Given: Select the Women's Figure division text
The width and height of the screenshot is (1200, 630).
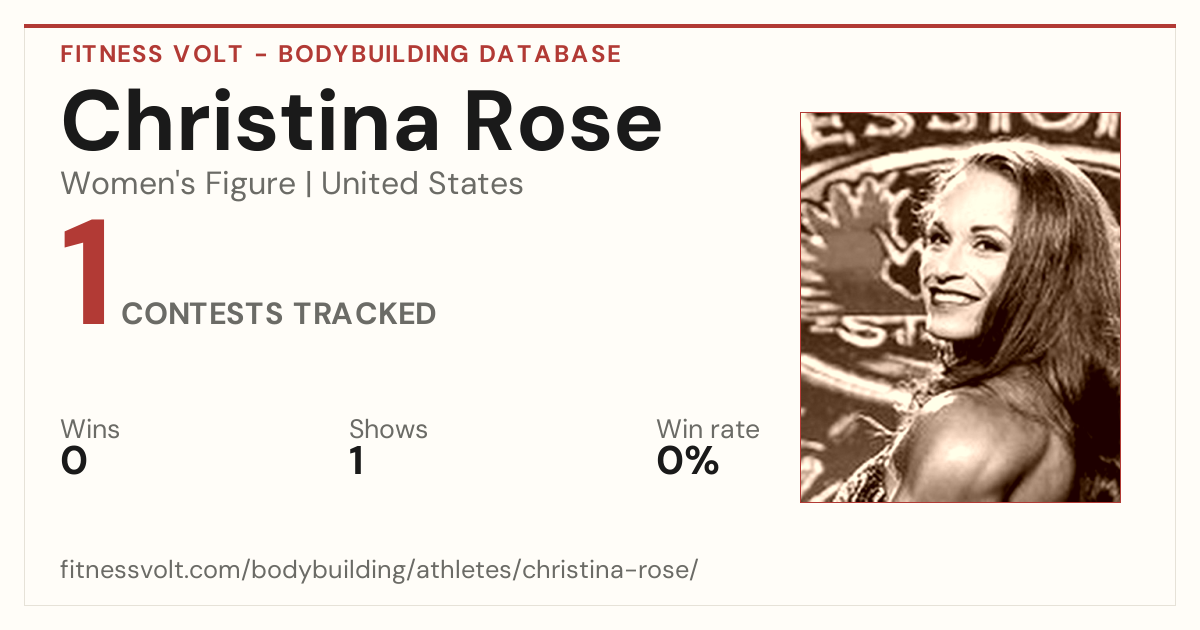Looking at the screenshot, I should (x=178, y=184).
